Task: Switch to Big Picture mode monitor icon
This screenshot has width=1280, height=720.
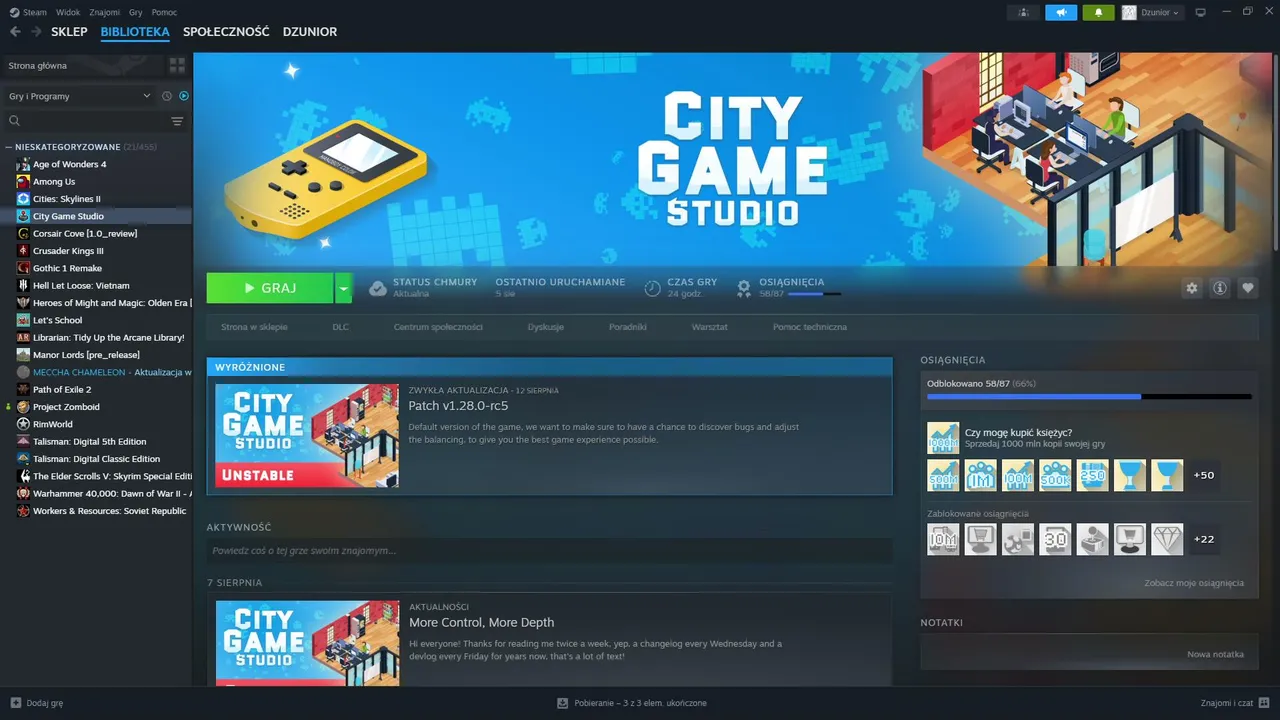Action: point(1201,12)
